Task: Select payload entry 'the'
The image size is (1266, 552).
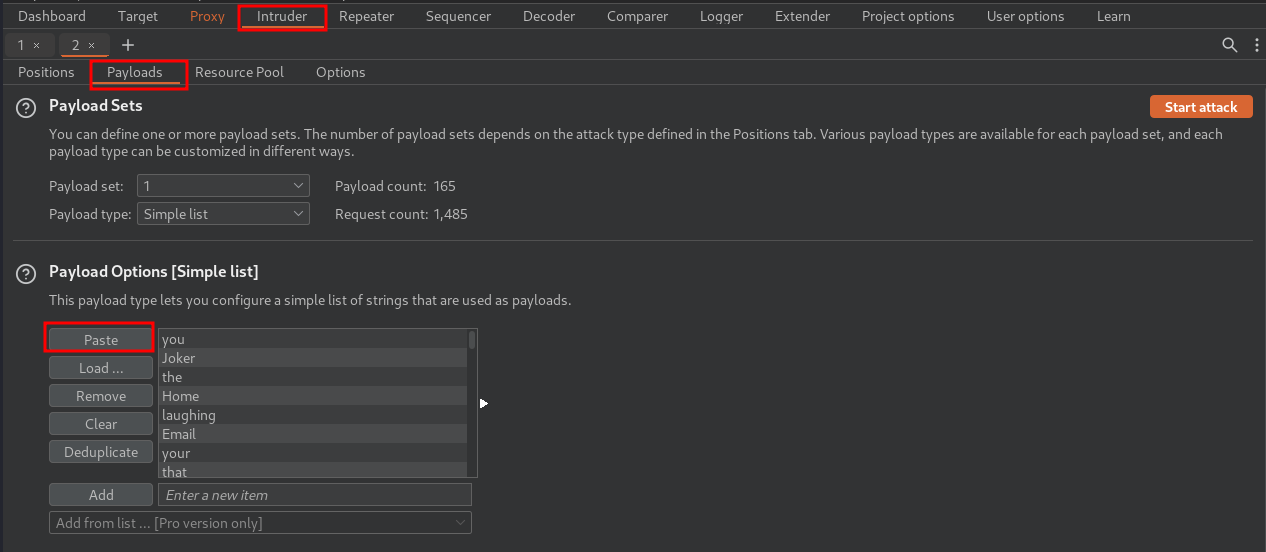Action: pyautogui.click(x=313, y=377)
